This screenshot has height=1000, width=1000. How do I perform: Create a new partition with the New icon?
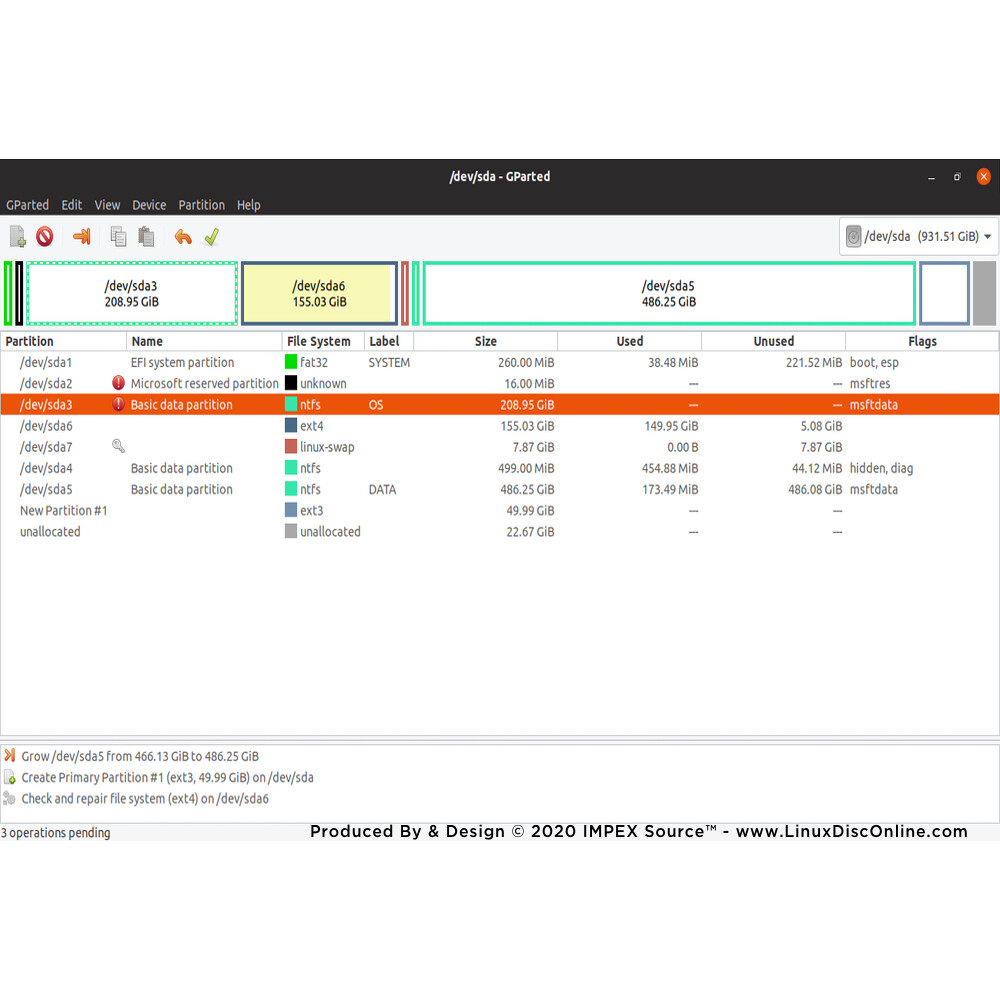[16, 236]
